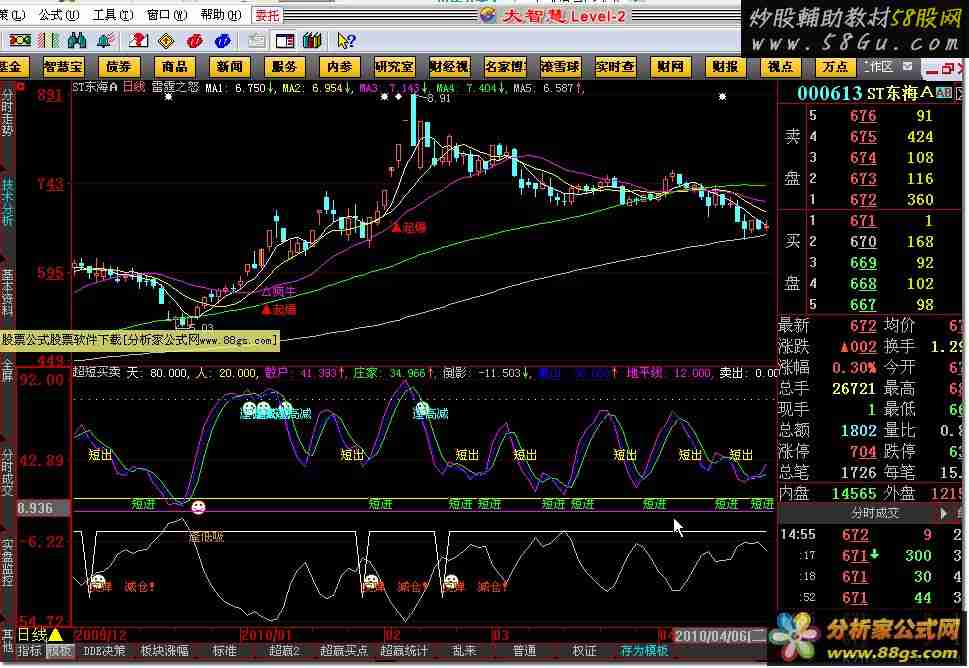
Task: Open the 公式 menu
Action: tap(59, 14)
